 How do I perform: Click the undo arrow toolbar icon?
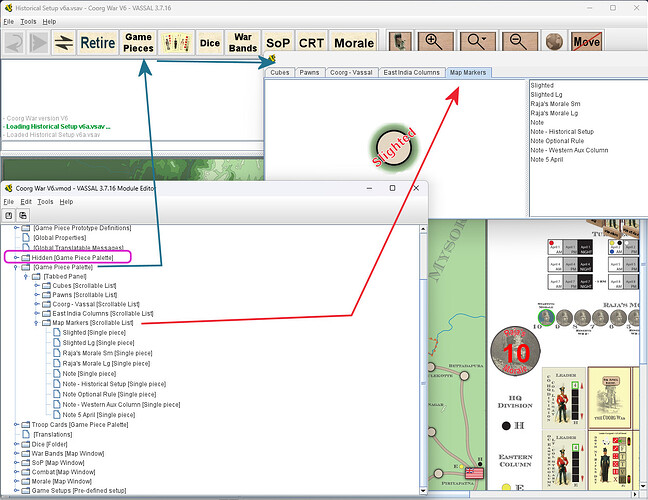[15, 43]
